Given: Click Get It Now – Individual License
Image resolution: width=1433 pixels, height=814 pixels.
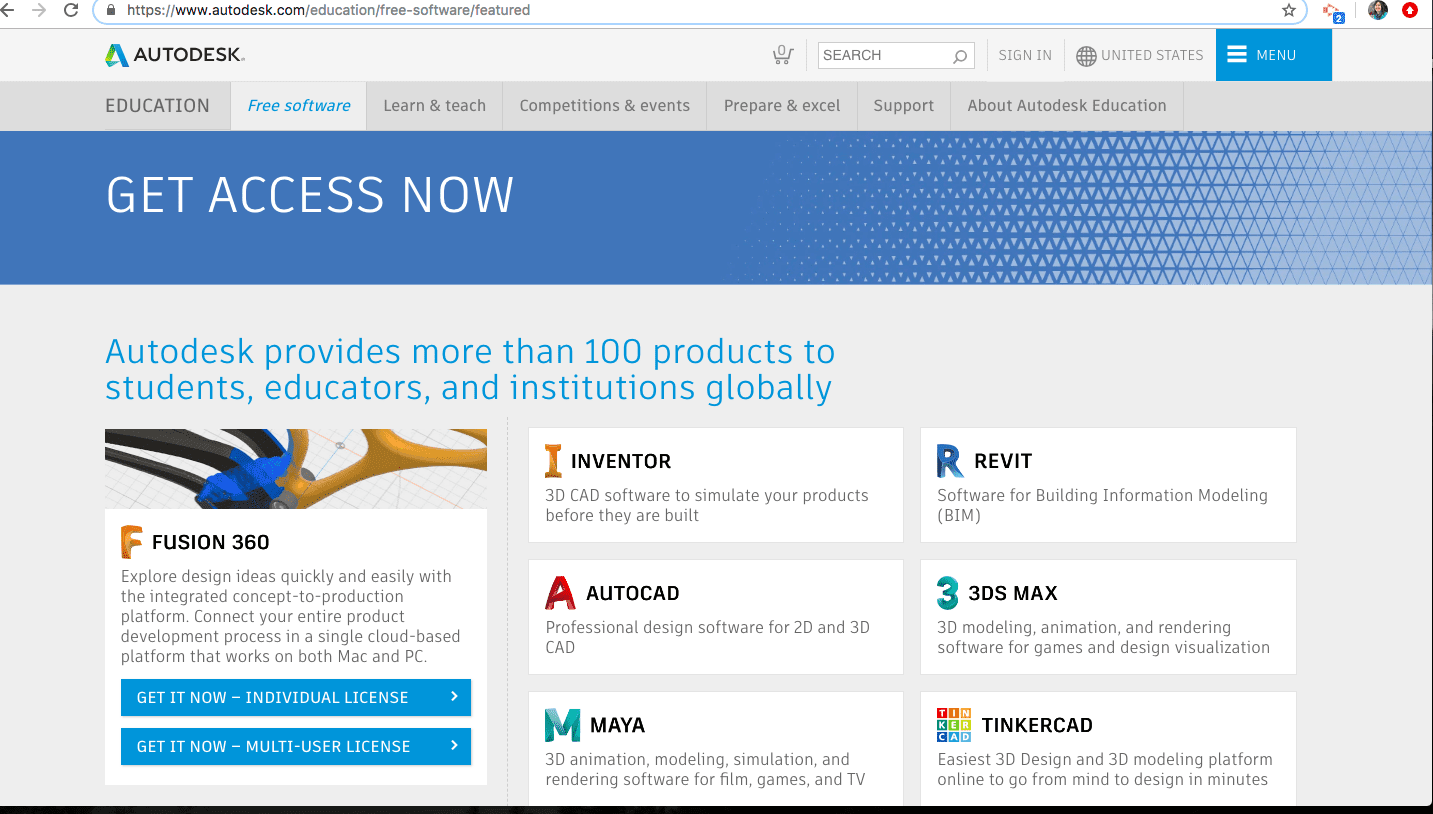Looking at the screenshot, I should (296, 698).
